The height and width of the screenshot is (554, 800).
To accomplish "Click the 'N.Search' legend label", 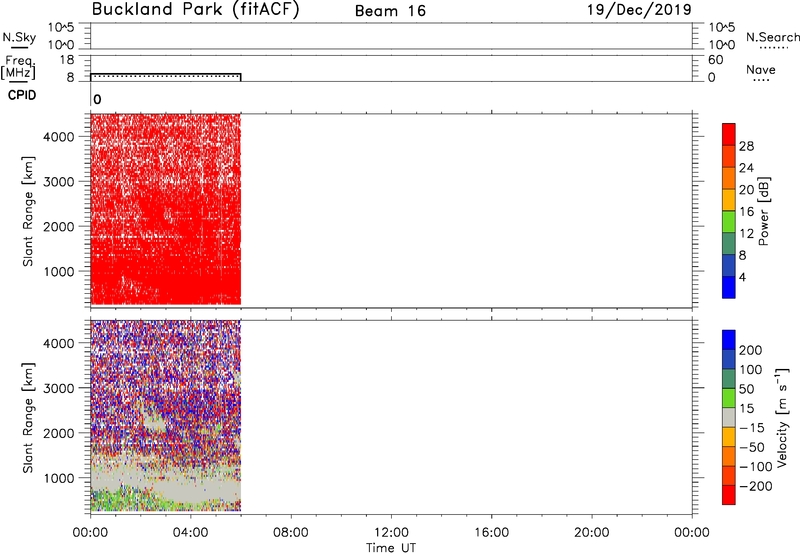I will click(x=772, y=37).
